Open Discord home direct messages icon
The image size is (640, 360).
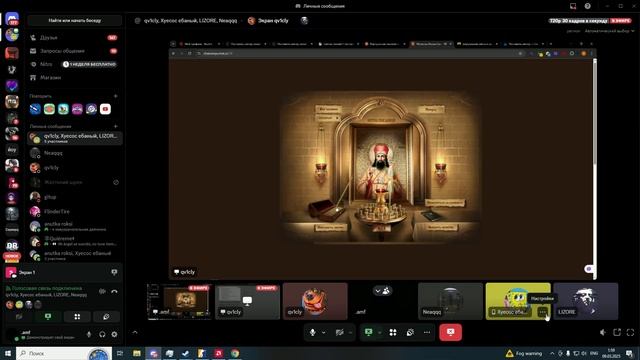12,19
